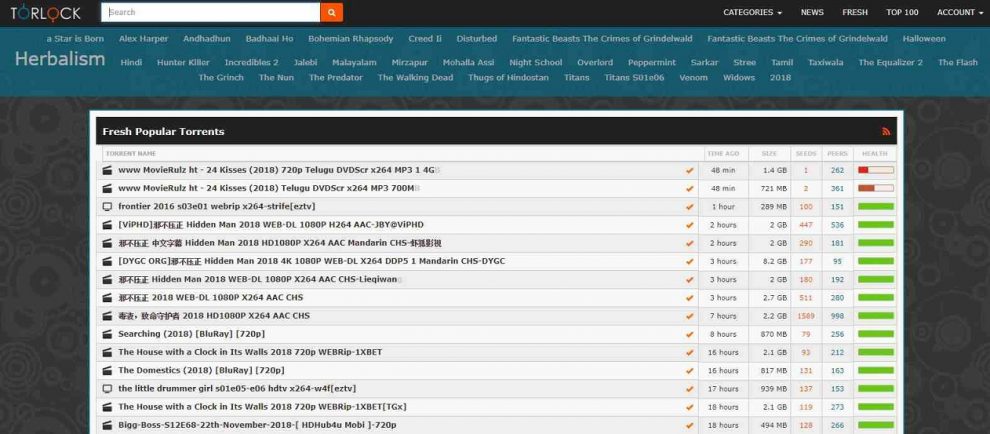This screenshot has height=434, width=990.
Task: Click the film icon beside The Domestics (2018)
Action: pos(108,370)
